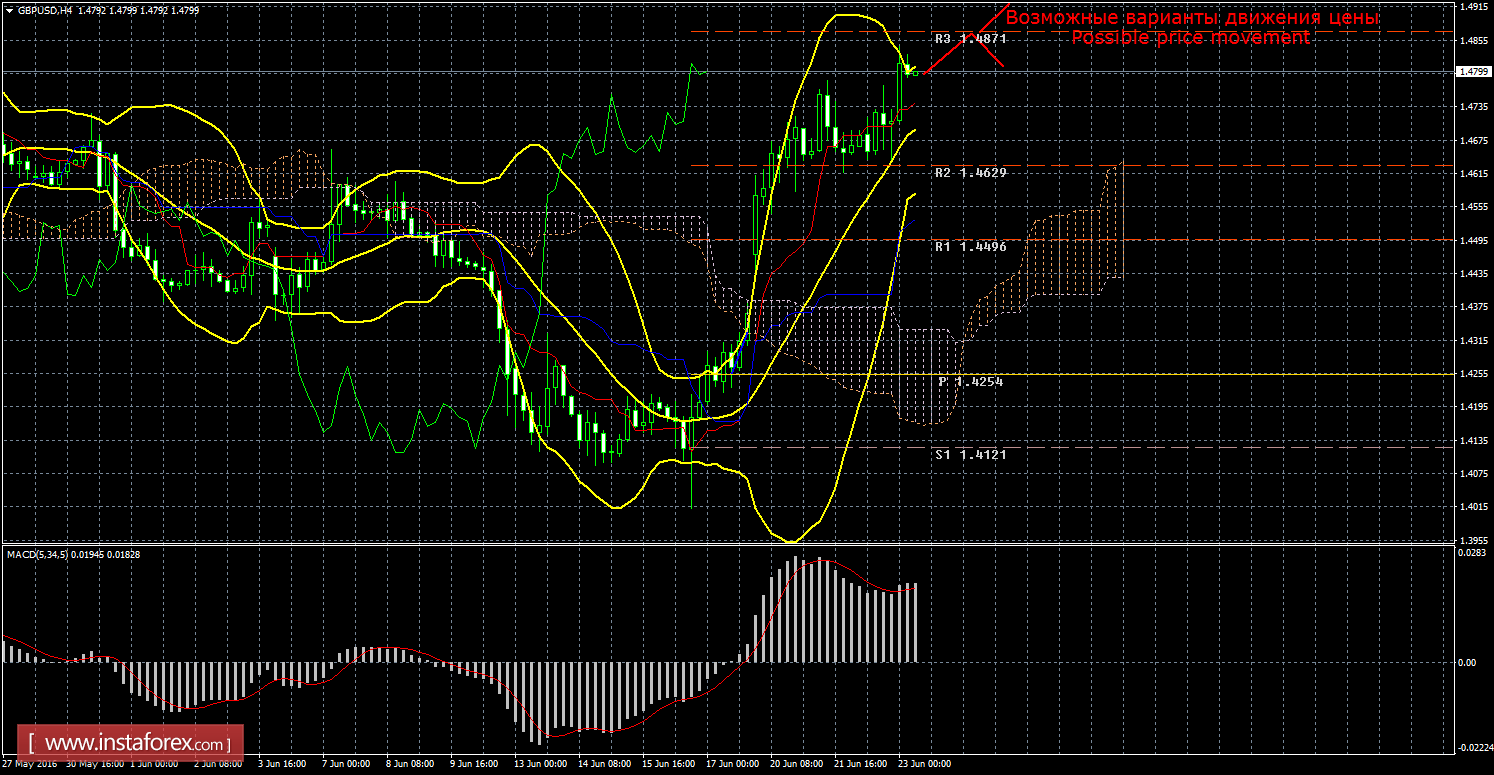
Task: Select the R1 1.4496 level label
Action: coord(970,246)
